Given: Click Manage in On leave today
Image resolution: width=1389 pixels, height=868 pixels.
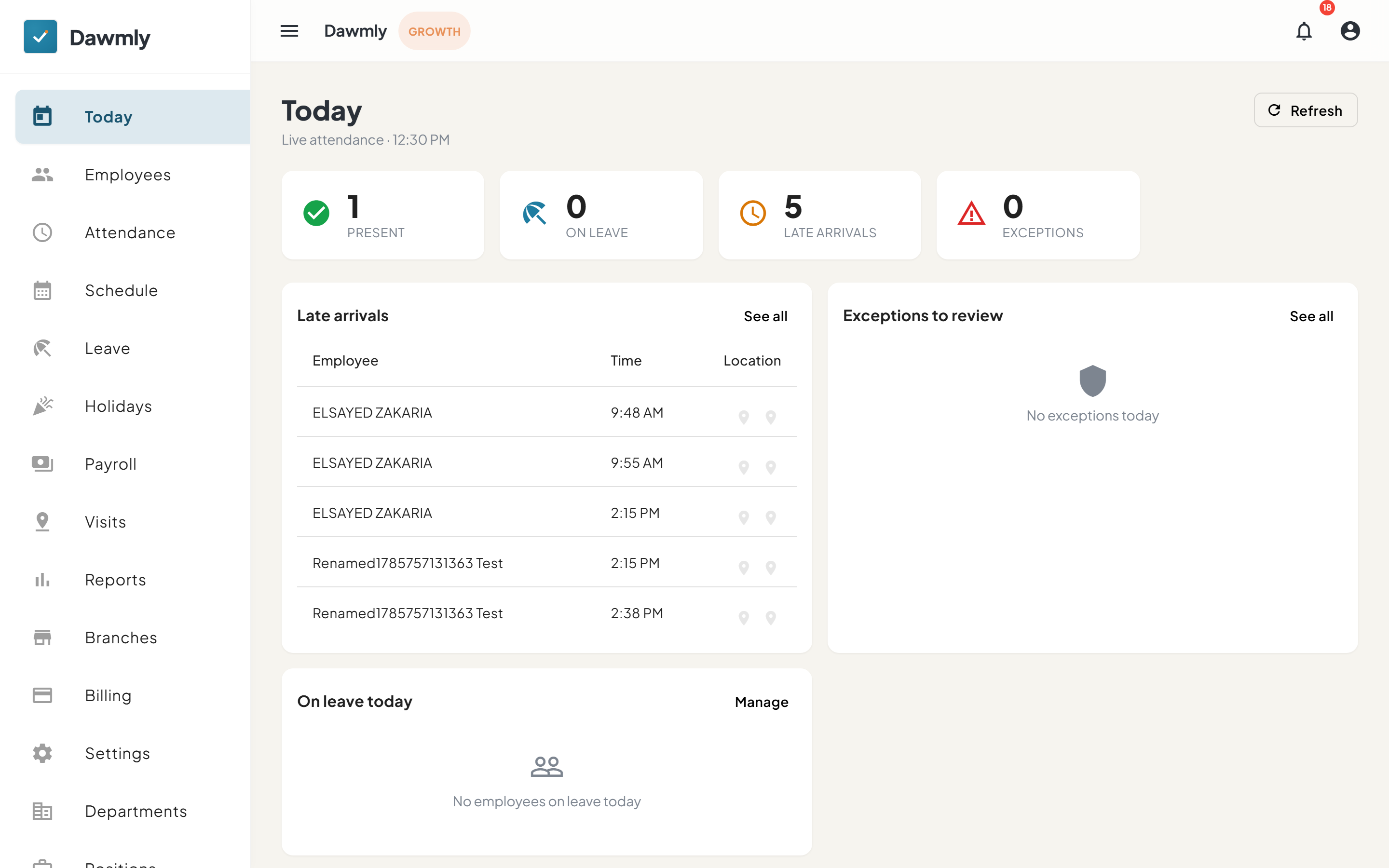Looking at the screenshot, I should (x=762, y=702).
